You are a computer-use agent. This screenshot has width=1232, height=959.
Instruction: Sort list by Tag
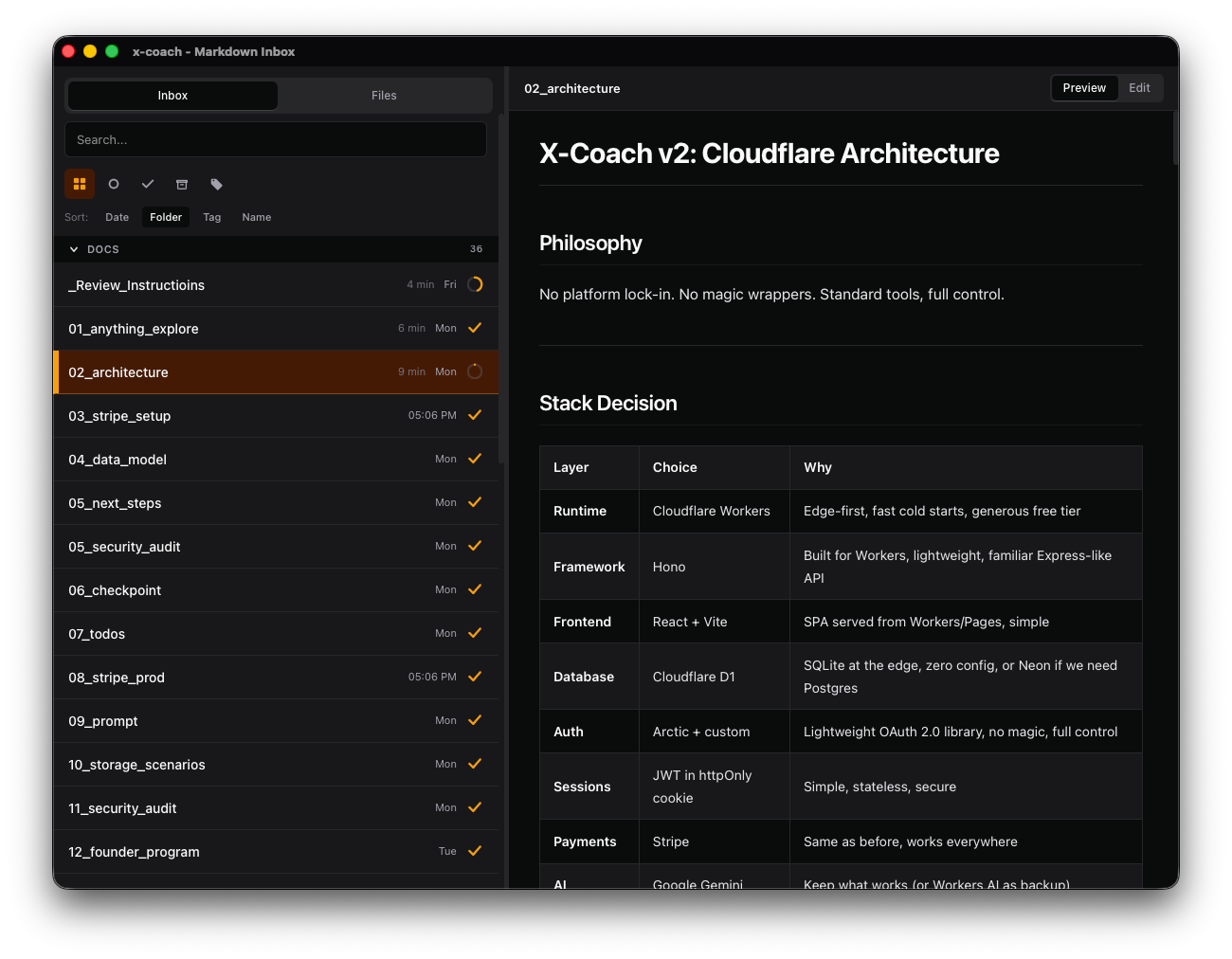pyautogui.click(x=212, y=217)
